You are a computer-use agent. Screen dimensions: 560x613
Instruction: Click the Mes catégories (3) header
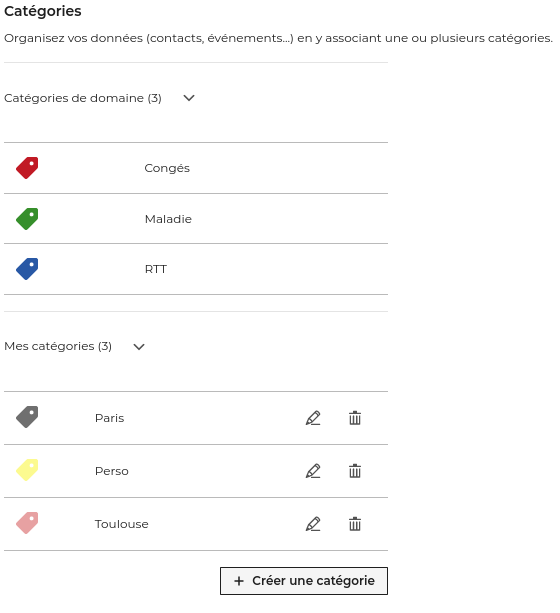(x=58, y=346)
